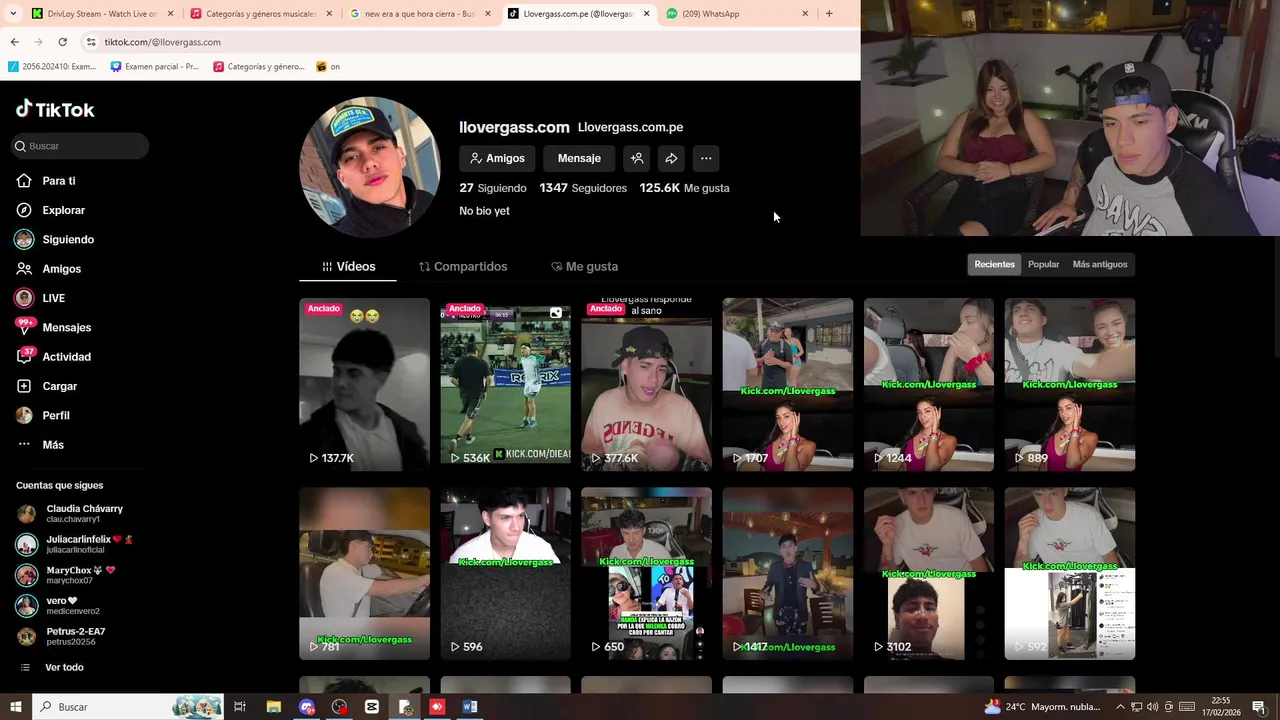
Task: View the 27 Siguiendo list
Action: click(493, 188)
